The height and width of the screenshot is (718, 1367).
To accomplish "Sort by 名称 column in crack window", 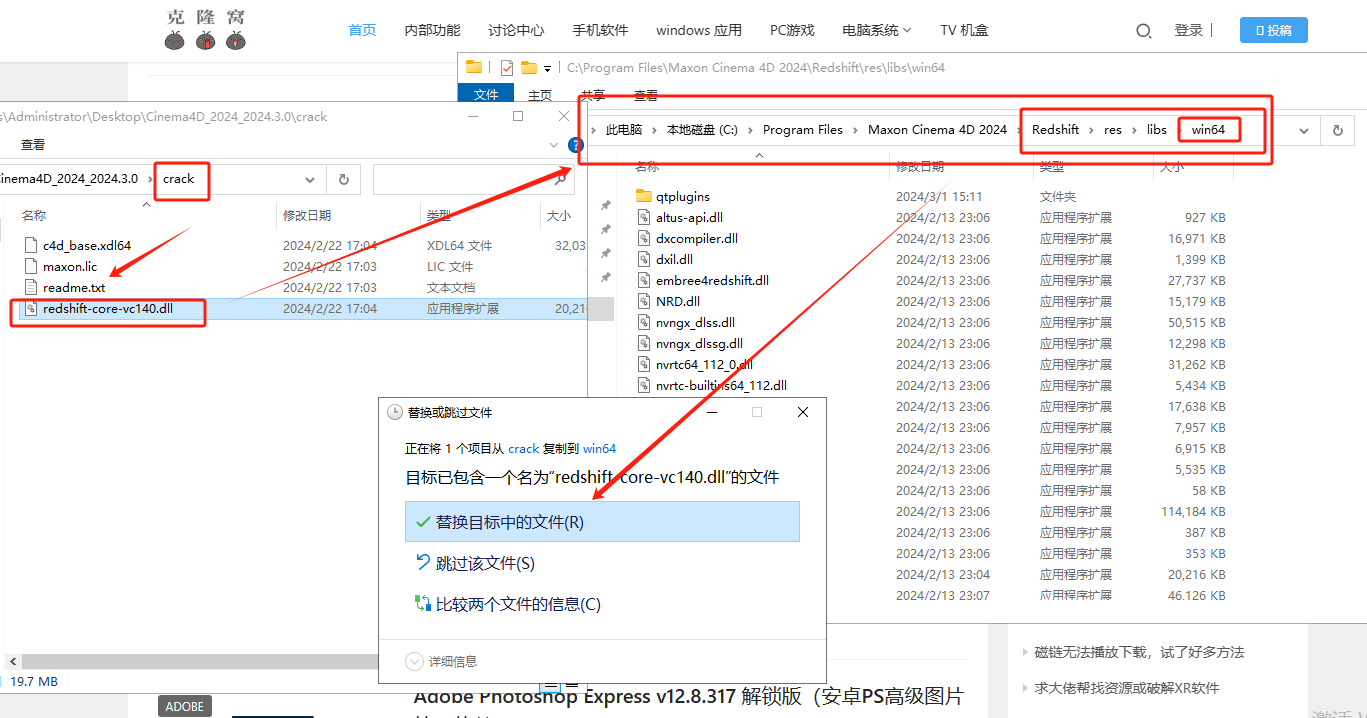I will point(34,215).
